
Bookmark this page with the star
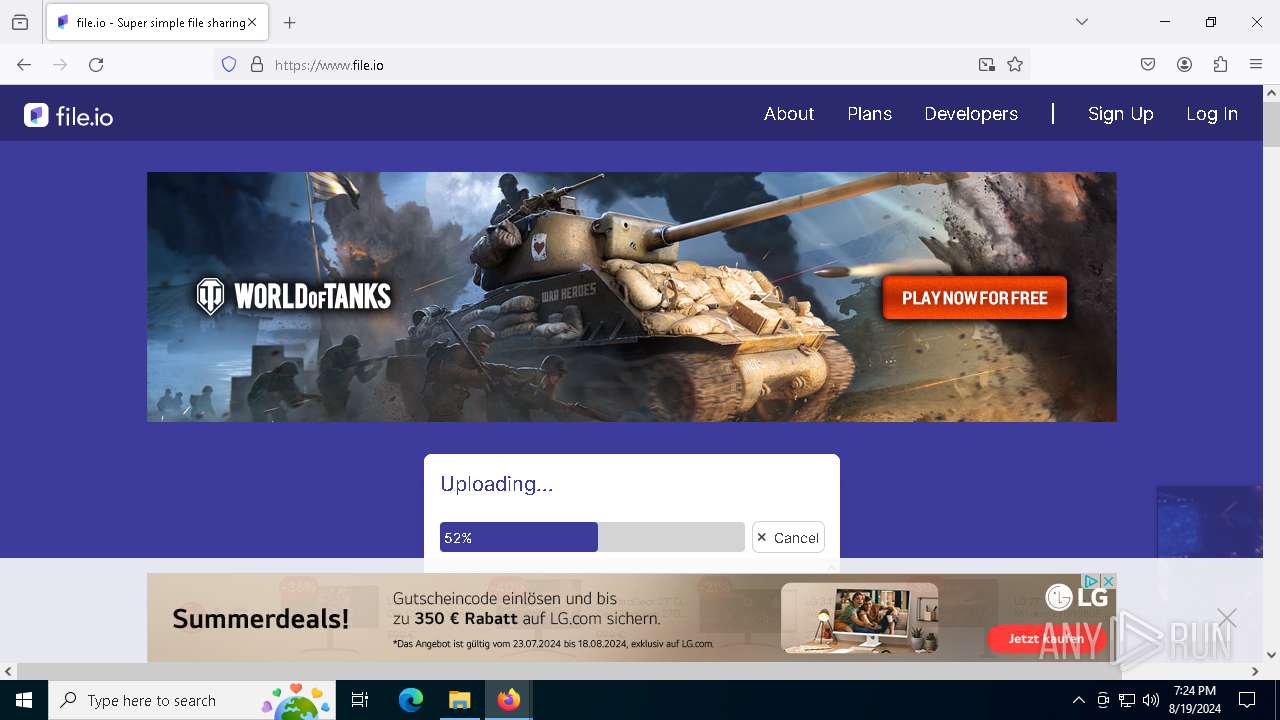1015,65
